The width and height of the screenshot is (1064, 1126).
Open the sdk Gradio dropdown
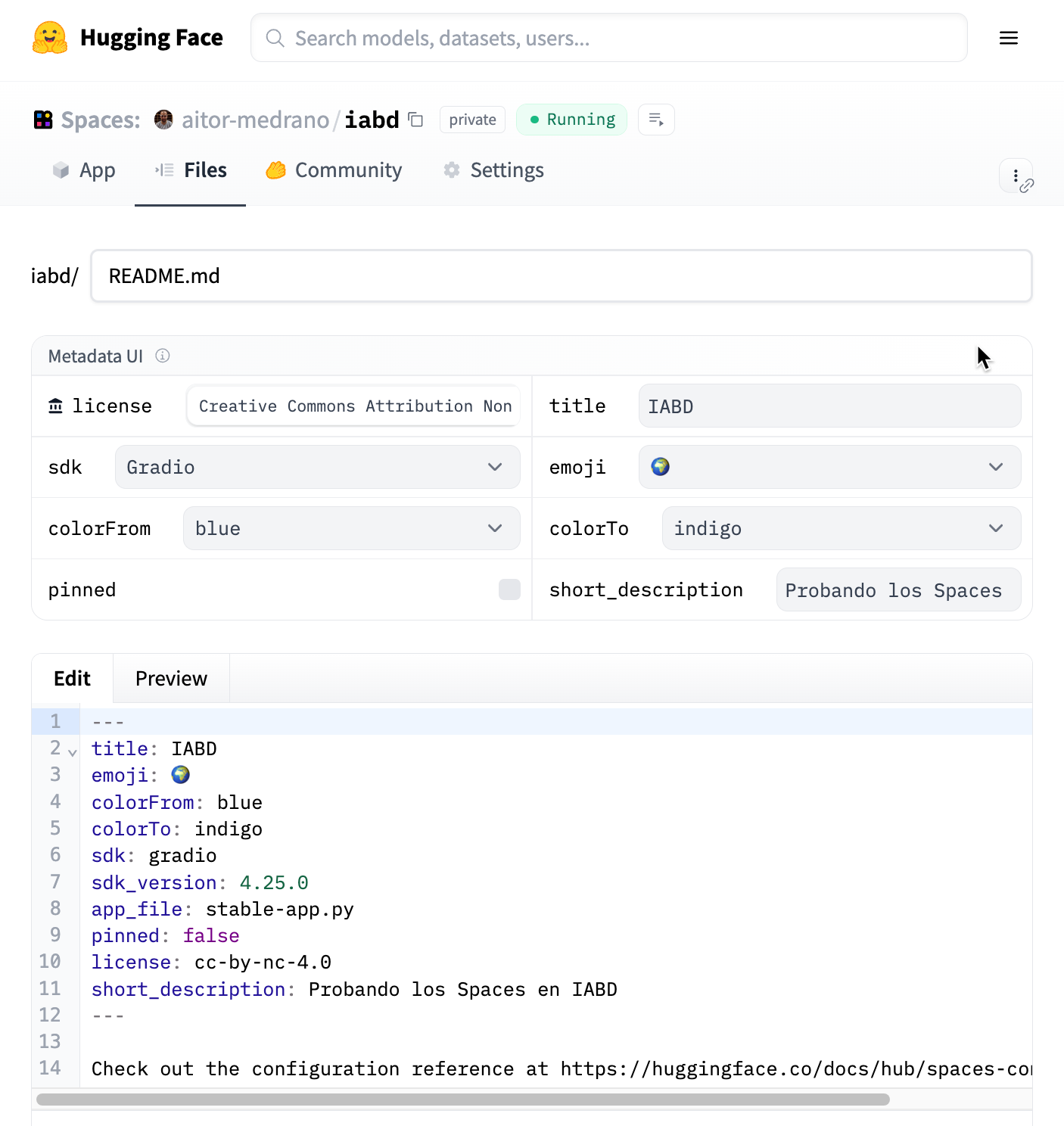coord(317,467)
